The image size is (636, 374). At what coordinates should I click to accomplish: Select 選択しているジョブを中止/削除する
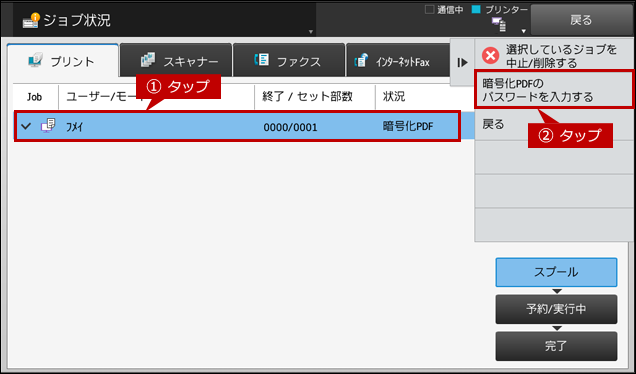click(554, 56)
